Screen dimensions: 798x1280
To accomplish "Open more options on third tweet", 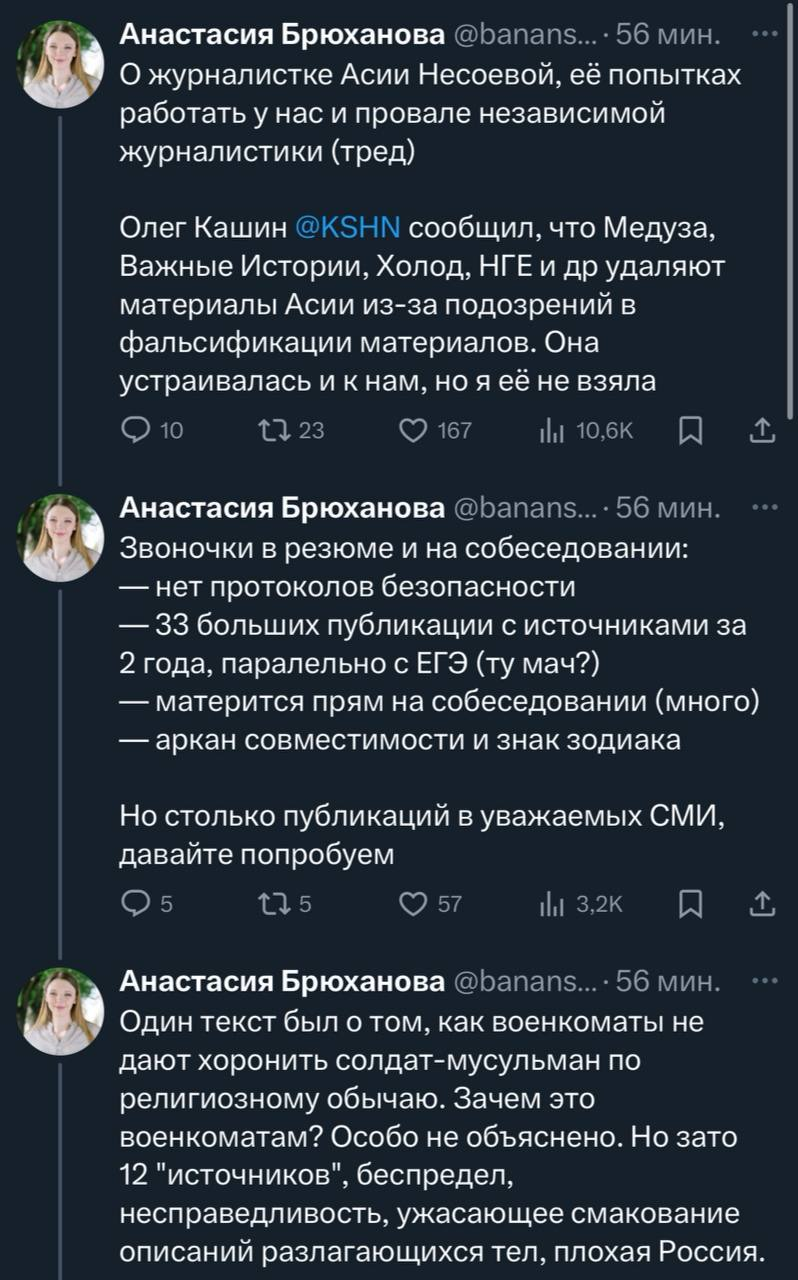I will (765, 984).
